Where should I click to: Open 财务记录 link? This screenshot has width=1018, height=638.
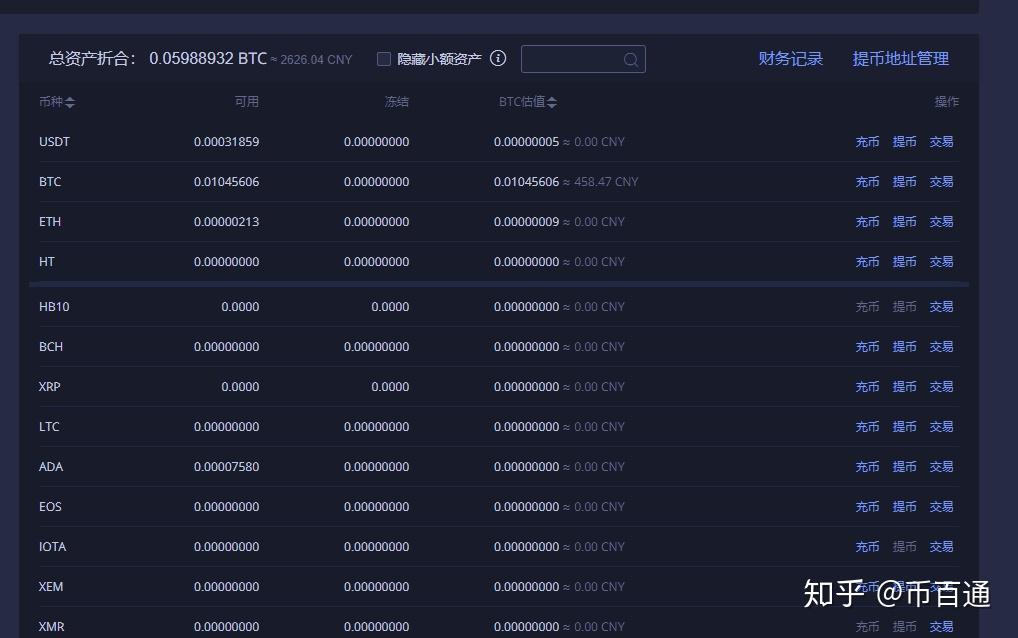click(x=791, y=58)
